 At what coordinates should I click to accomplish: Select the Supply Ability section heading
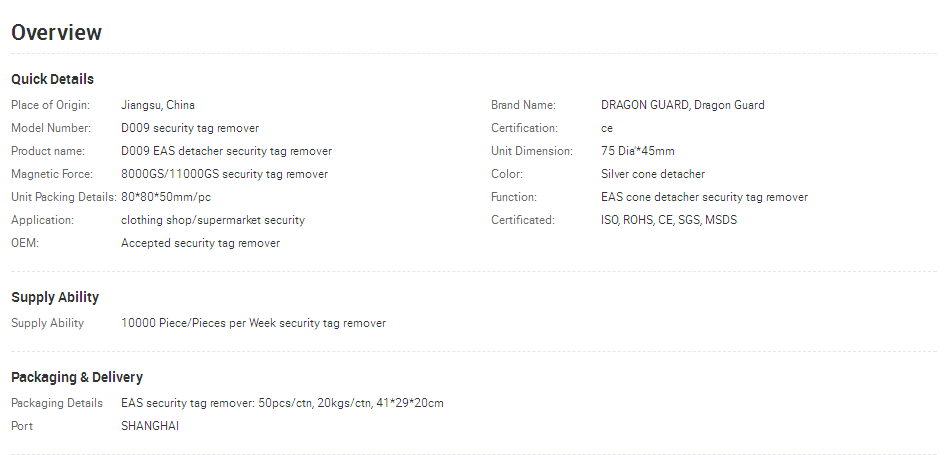[55, 297]
